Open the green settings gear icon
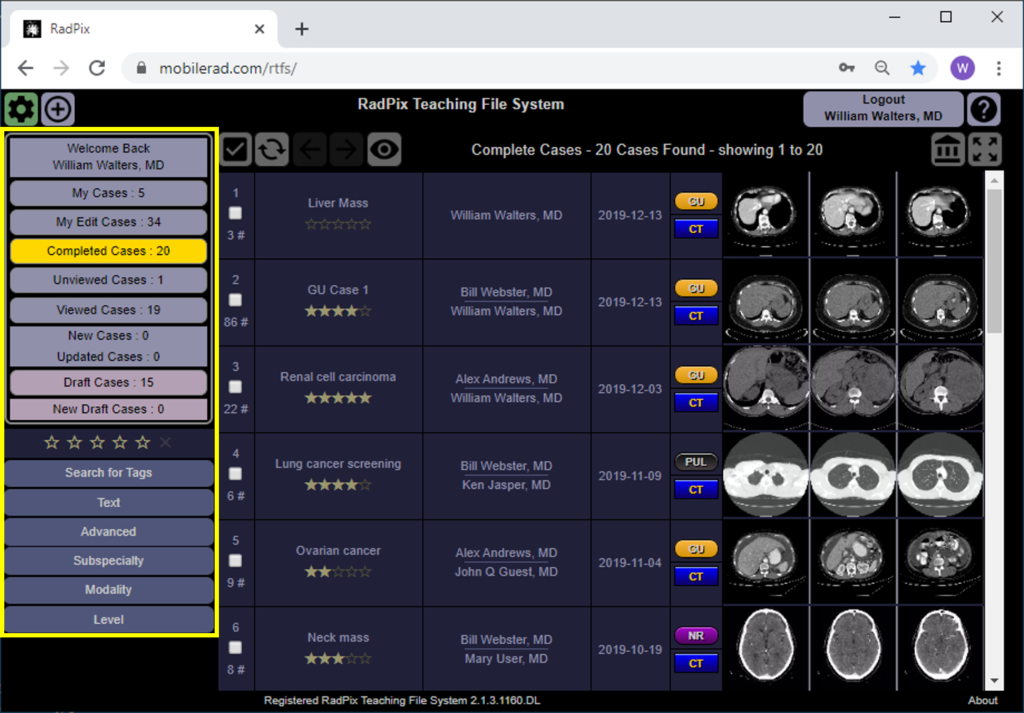Viewport: 1024px width, 713px height. [x=20, y=108]
